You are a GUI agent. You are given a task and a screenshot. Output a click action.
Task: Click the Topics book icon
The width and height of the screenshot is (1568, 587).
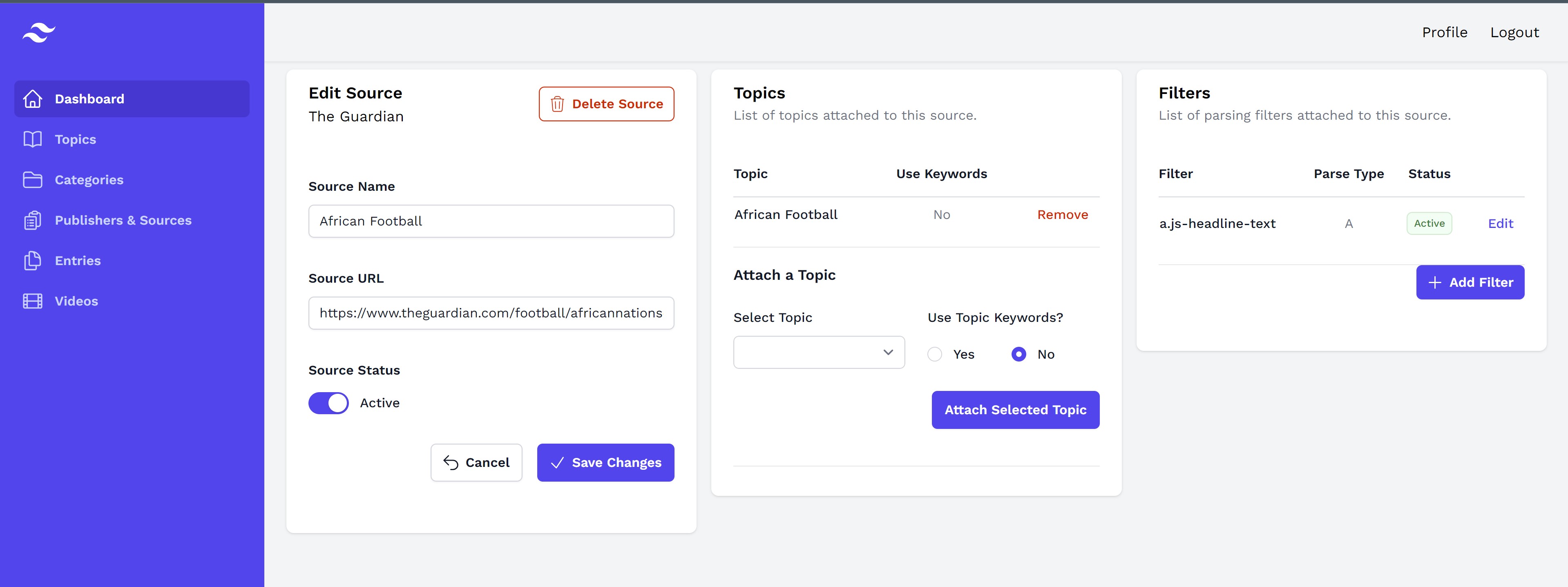click(33, 139)
